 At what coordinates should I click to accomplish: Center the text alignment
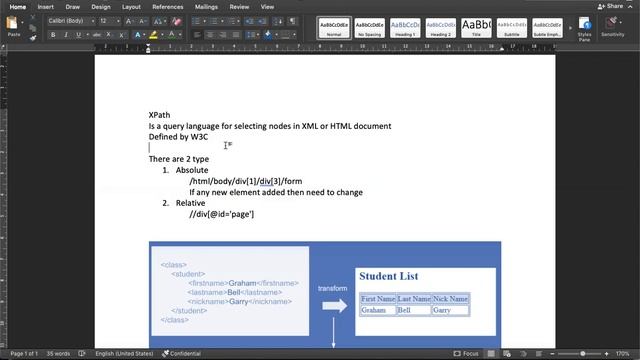210,35
